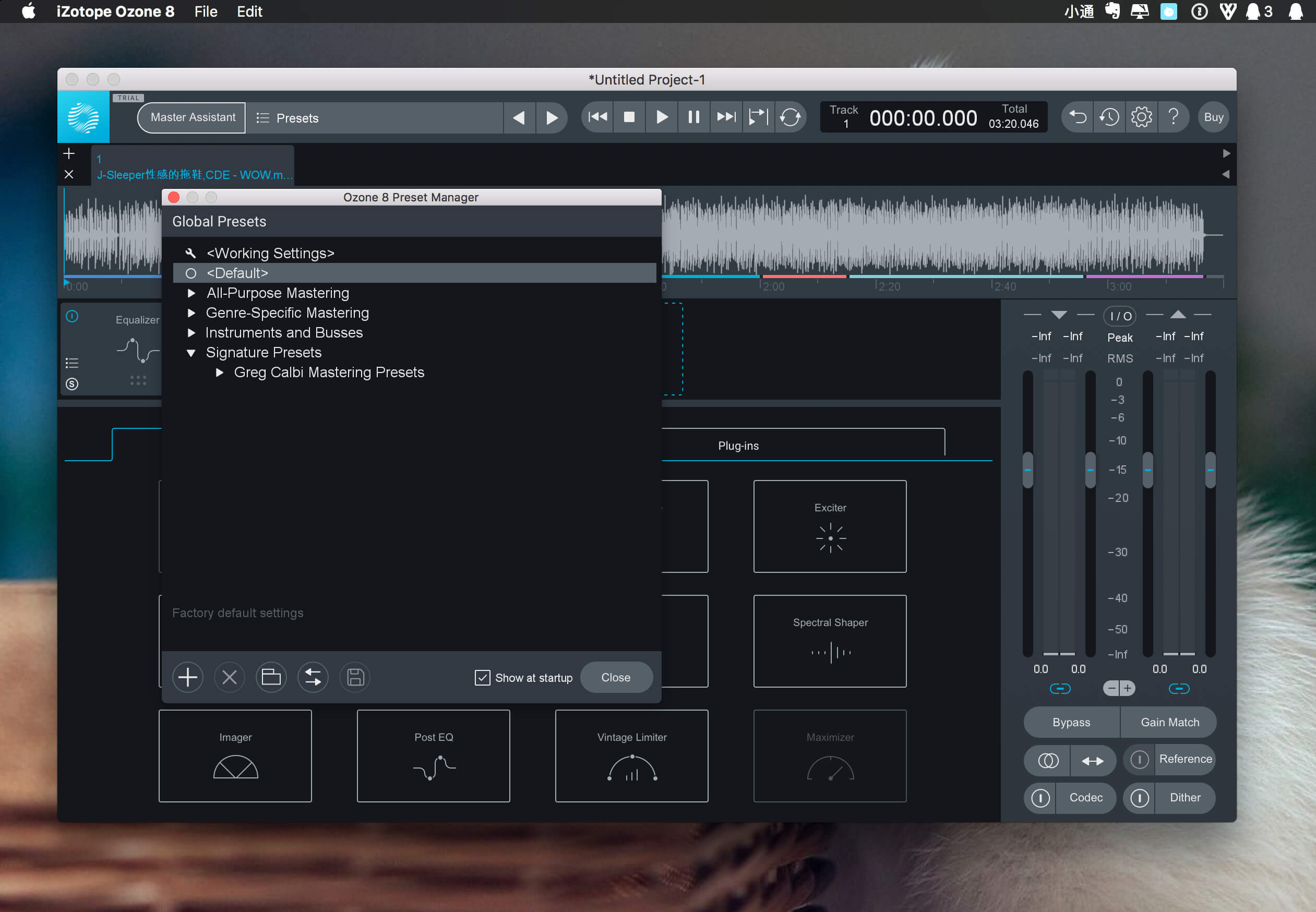This screenshot has height=912, width=1316.
Task: Close the Preset Manager dialog
Action: (616, 677)
